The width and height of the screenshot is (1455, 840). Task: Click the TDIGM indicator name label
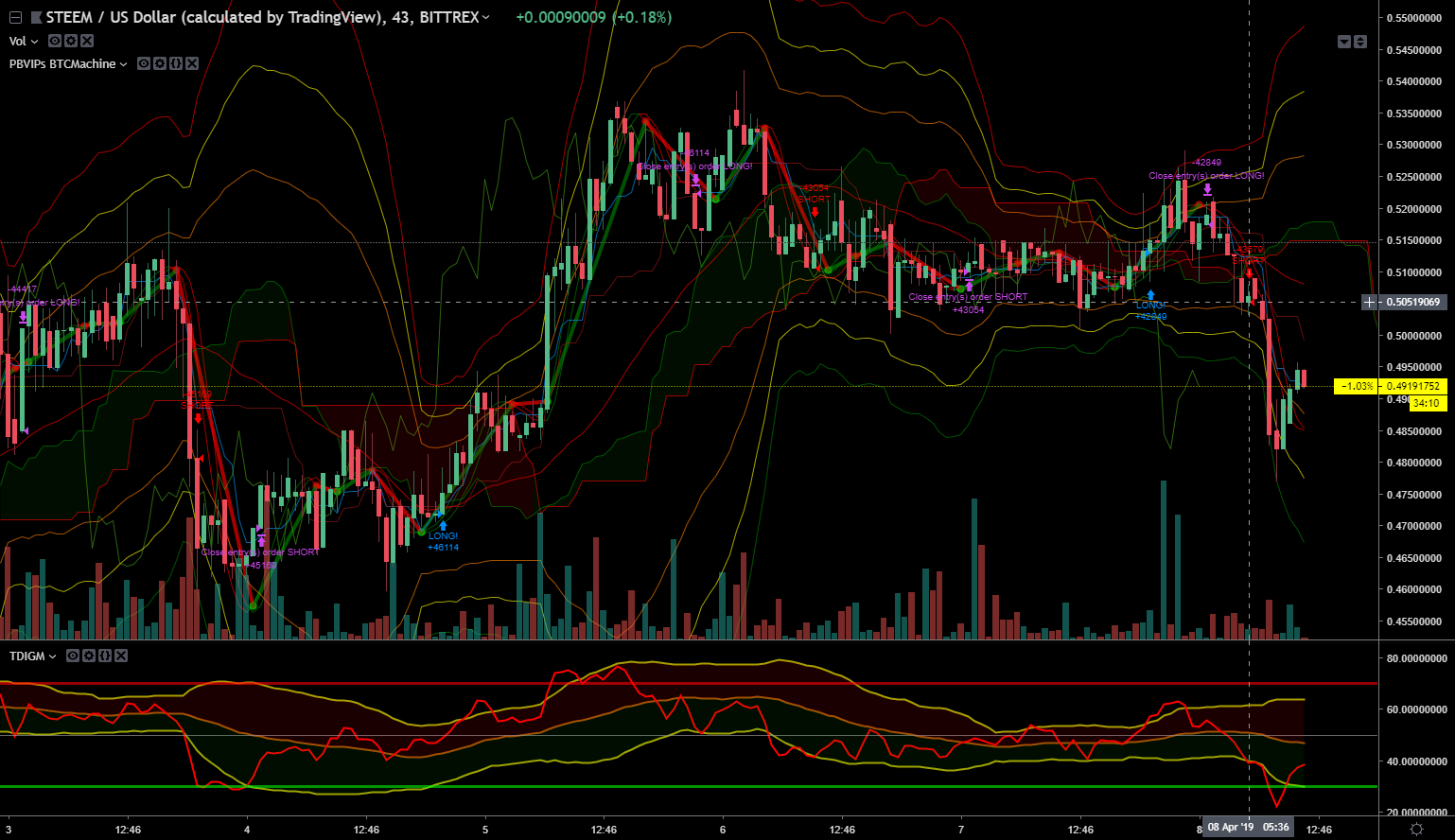[x=27, y=656]
